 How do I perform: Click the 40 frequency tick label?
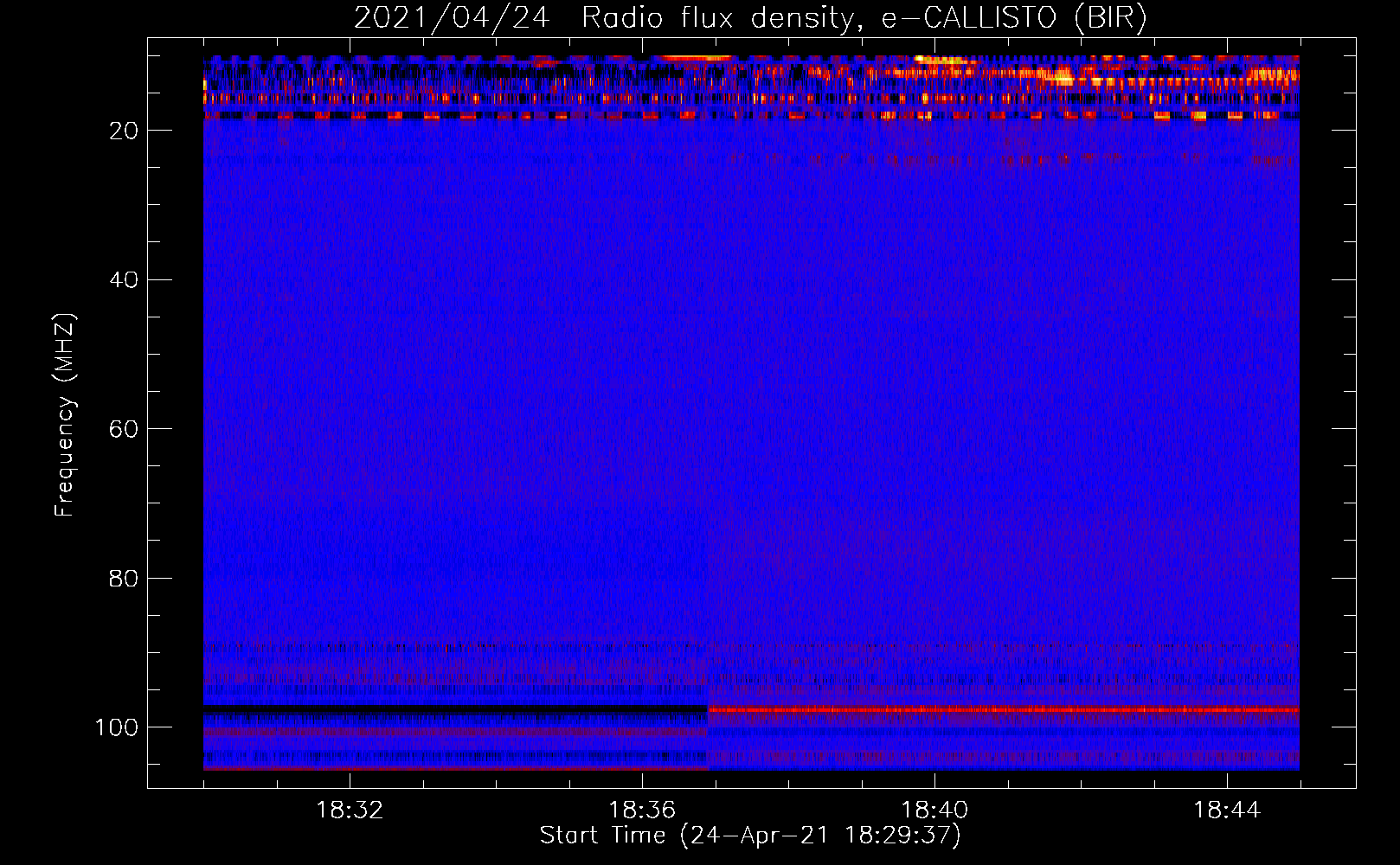[124, 280]
